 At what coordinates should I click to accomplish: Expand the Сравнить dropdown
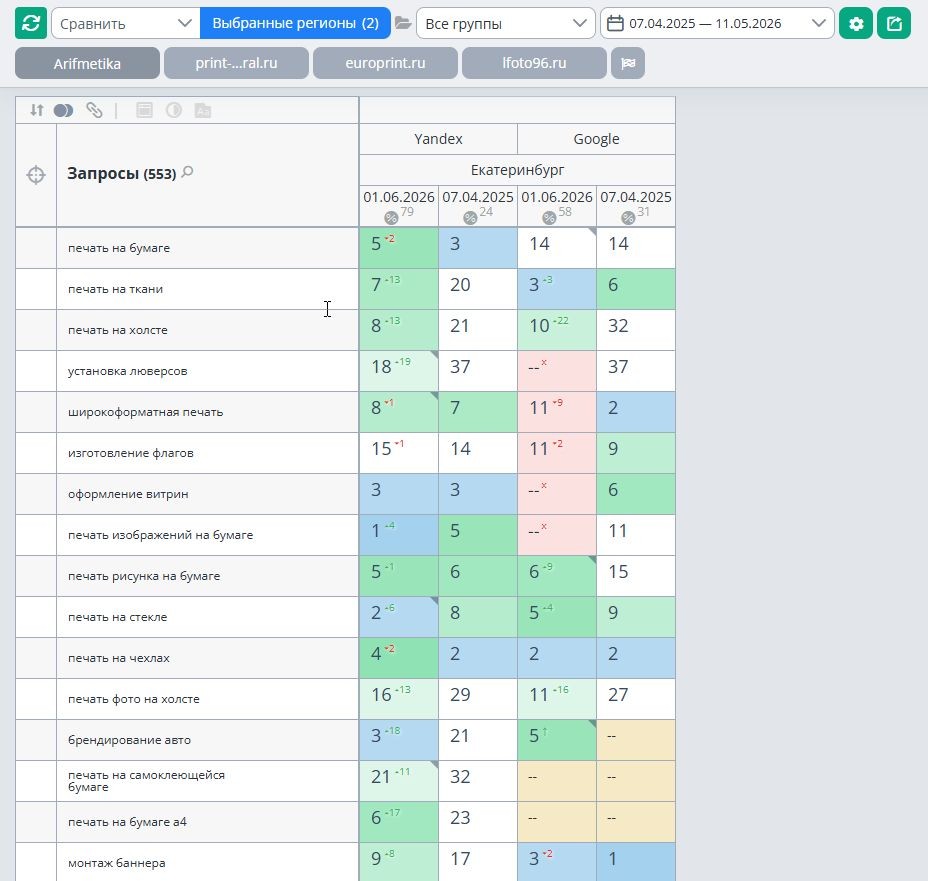click(x=125, y=24)
